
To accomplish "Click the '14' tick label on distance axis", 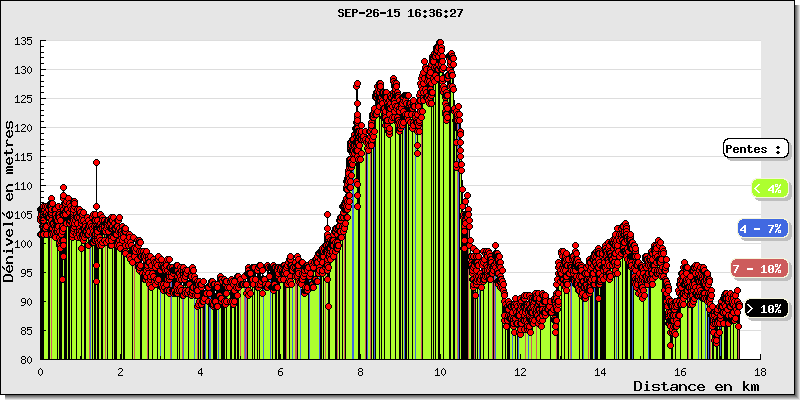I will 600,371.
